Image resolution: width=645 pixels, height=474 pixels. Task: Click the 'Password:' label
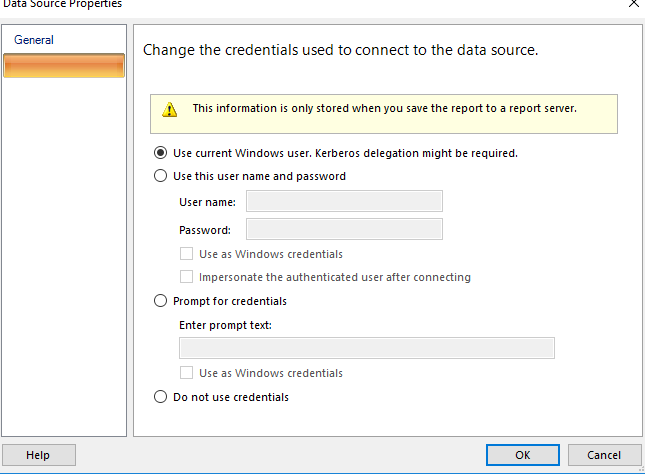coord(205,230)
